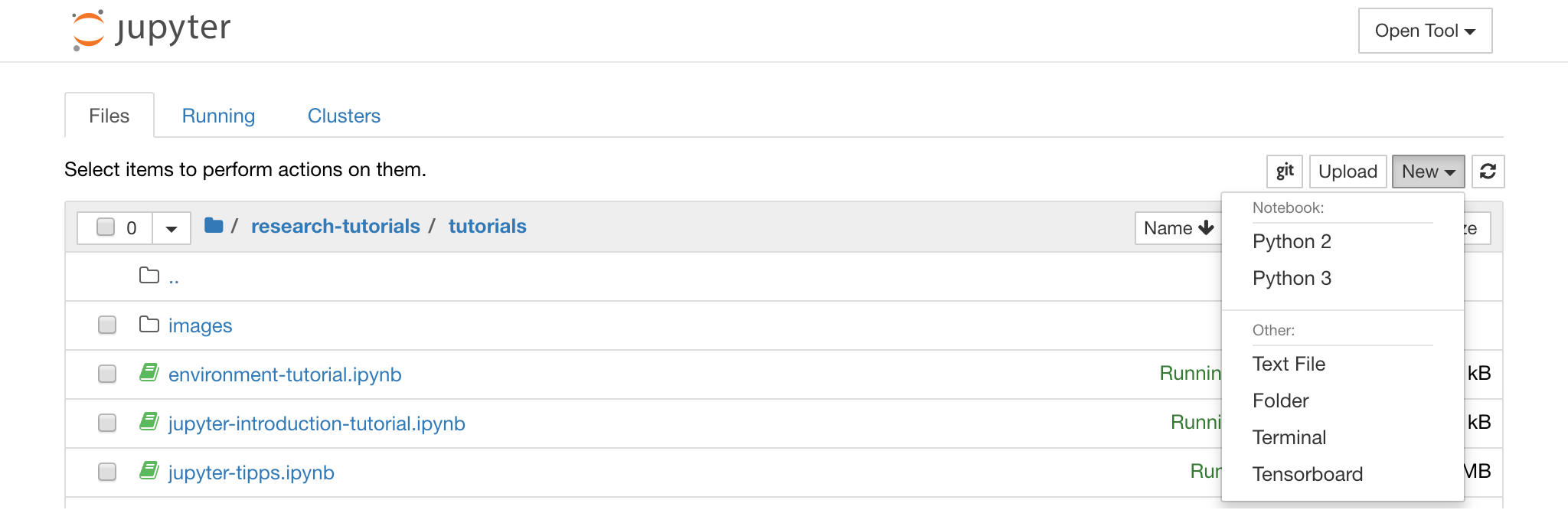Toggle the select-all items checkbox
Viewport: 1568px width, 510px height.
click(106, 227)
